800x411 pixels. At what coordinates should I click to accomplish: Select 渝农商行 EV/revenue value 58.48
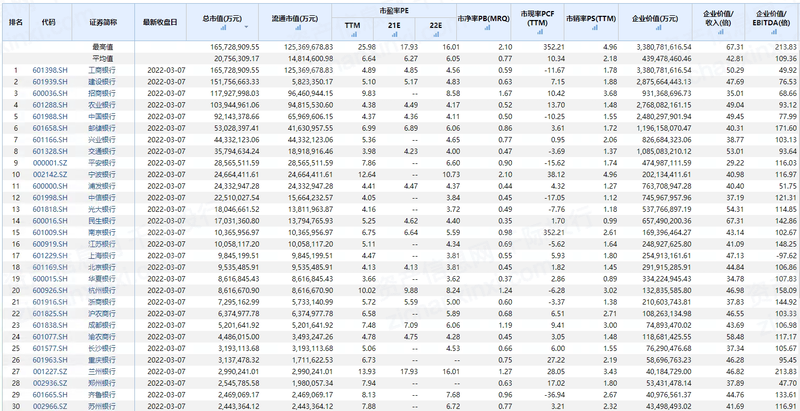pos(739,337)
